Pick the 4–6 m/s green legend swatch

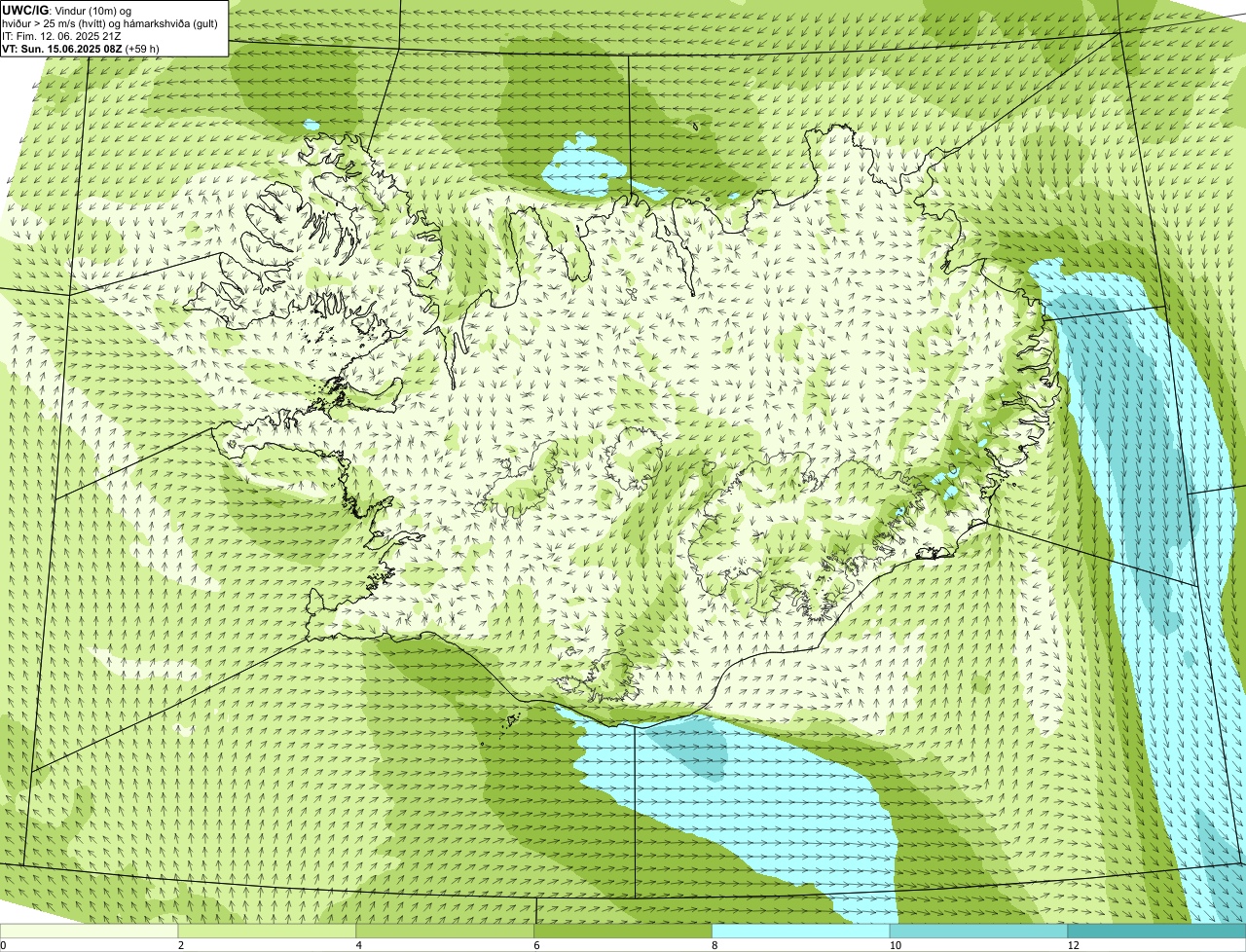pos(445,931)
